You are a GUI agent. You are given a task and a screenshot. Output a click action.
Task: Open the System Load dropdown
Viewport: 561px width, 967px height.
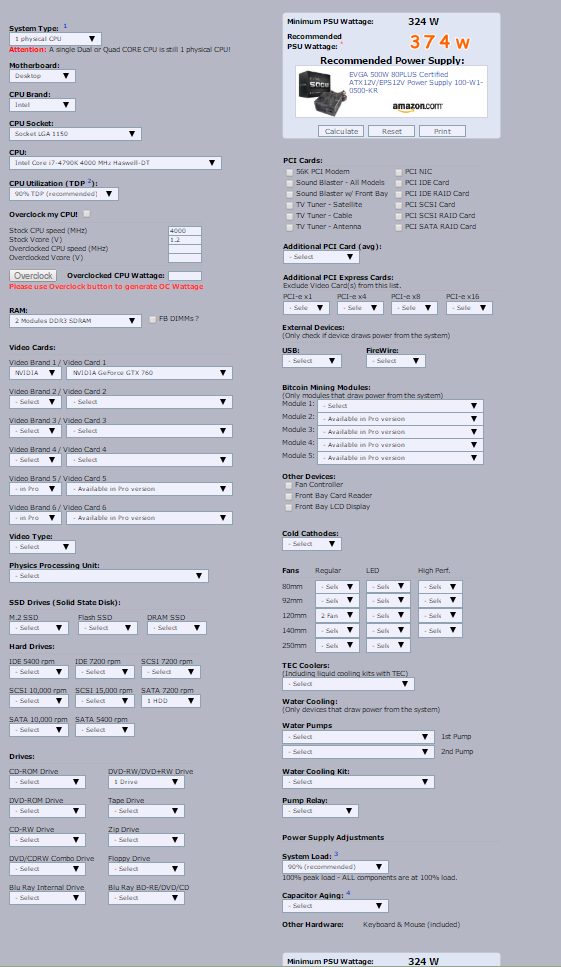coord(335,866)
